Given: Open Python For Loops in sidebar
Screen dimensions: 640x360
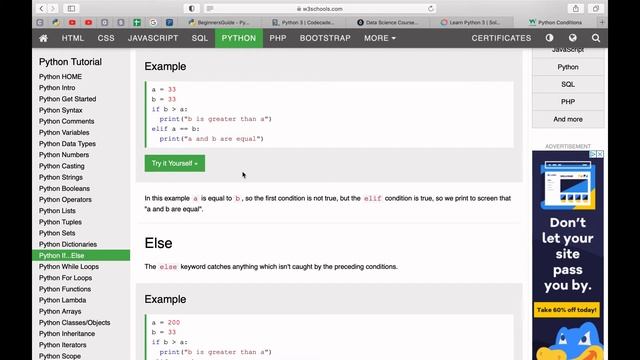Looking at the screenshot, I should pos(65,278).
